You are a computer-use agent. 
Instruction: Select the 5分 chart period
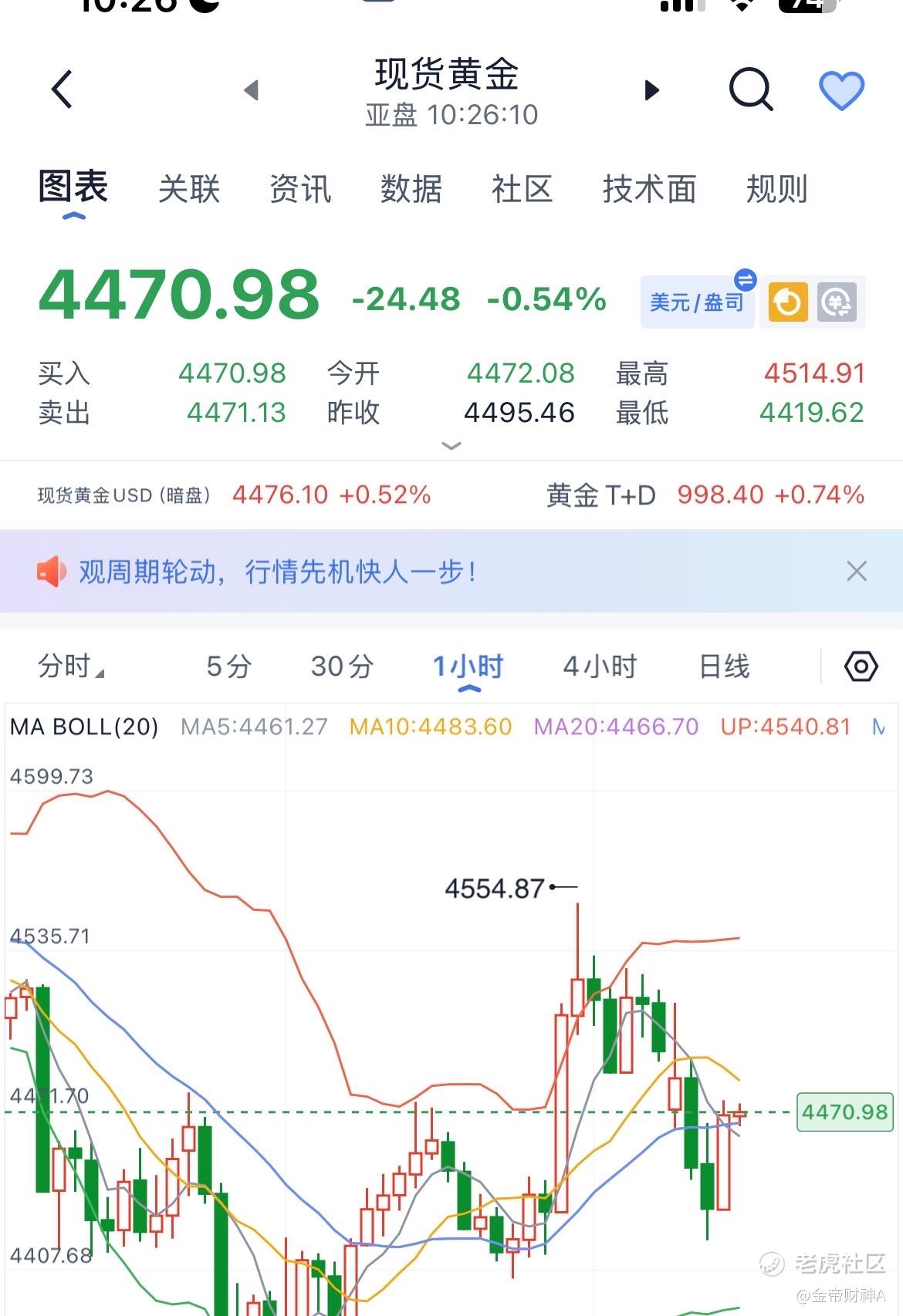(x=228, y=666)
